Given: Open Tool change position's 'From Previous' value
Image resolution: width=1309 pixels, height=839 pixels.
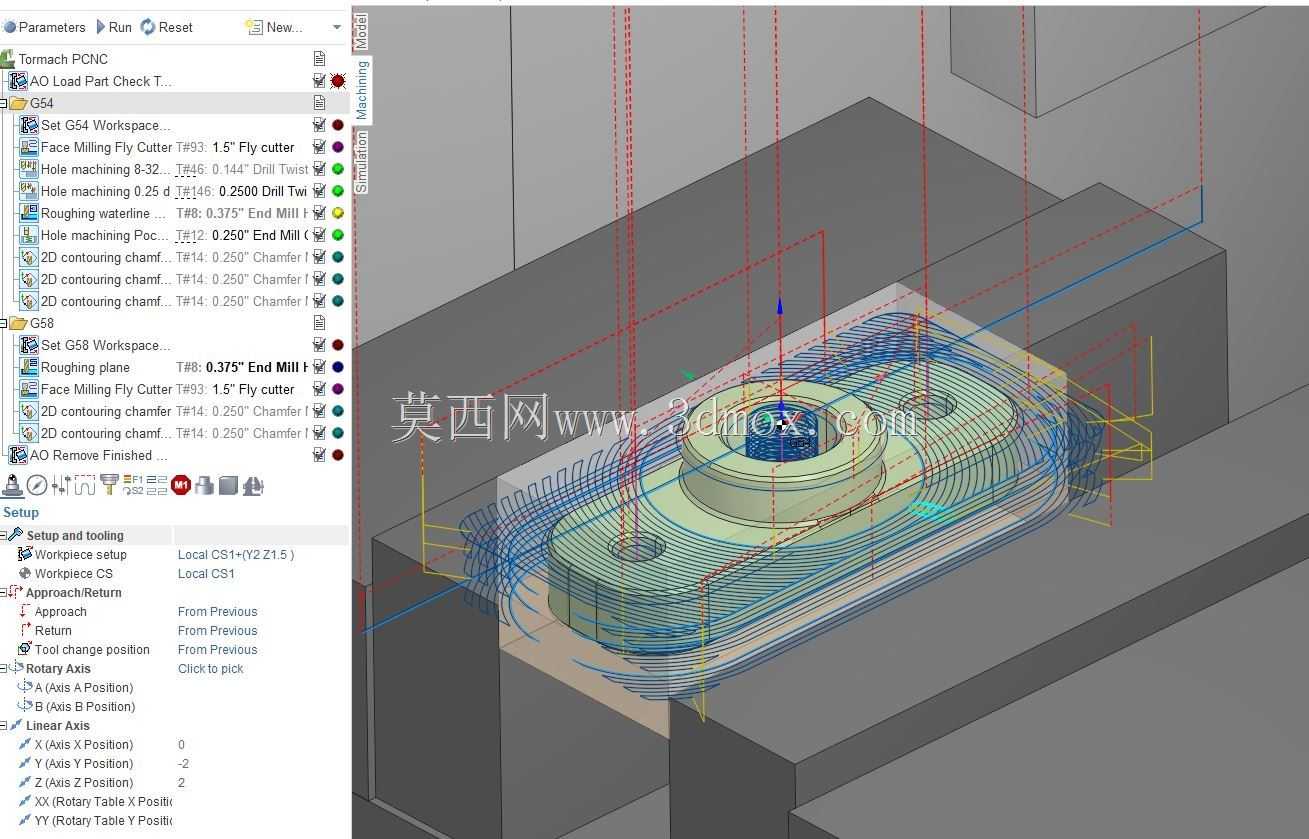Looking at the screenshot, I should (x=217, y=649).
